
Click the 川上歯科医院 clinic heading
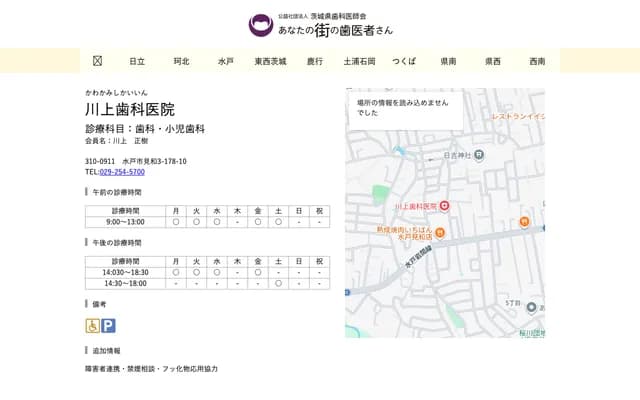pyautogui.click(x=130, y=109)
